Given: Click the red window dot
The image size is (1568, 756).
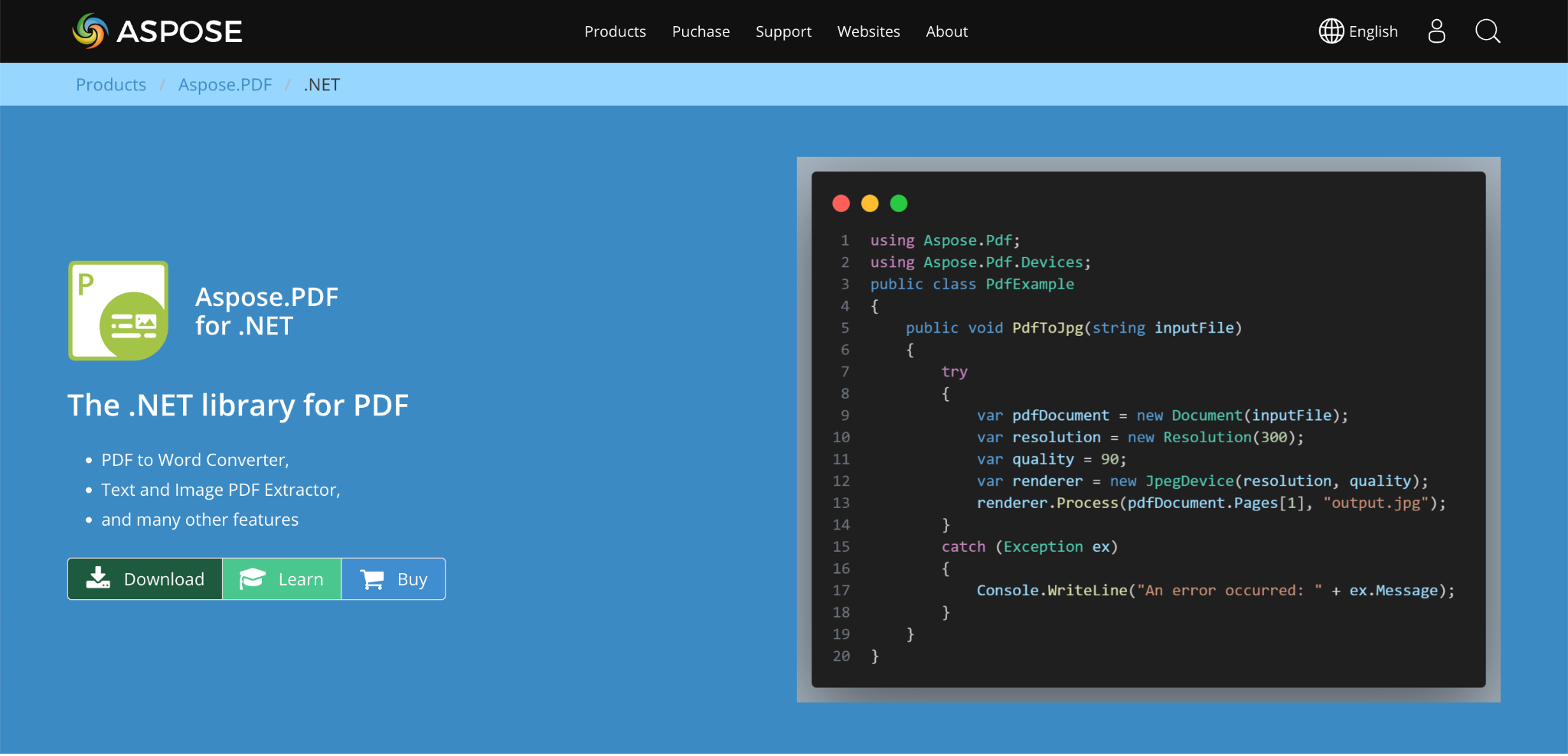Looking at the screenshot, I should [841, 204].
